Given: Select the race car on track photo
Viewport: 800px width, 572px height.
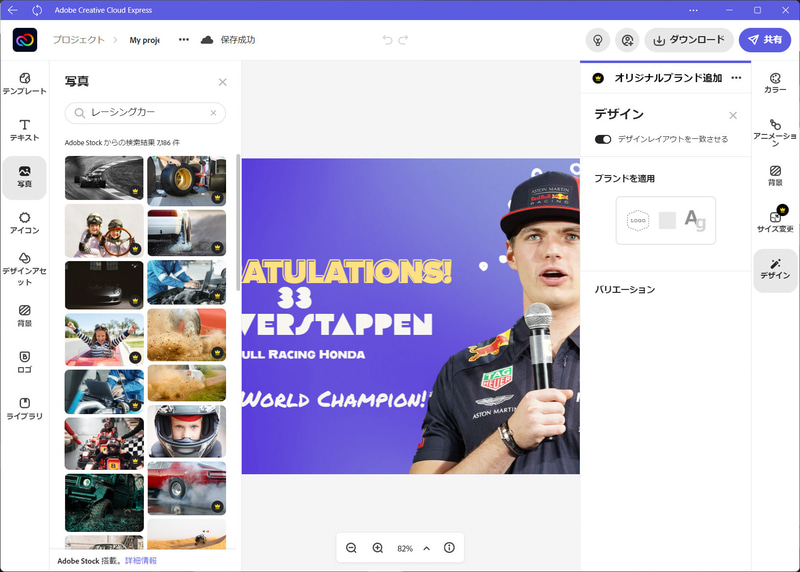Looking at the screenshot, I should coord(104,178).
